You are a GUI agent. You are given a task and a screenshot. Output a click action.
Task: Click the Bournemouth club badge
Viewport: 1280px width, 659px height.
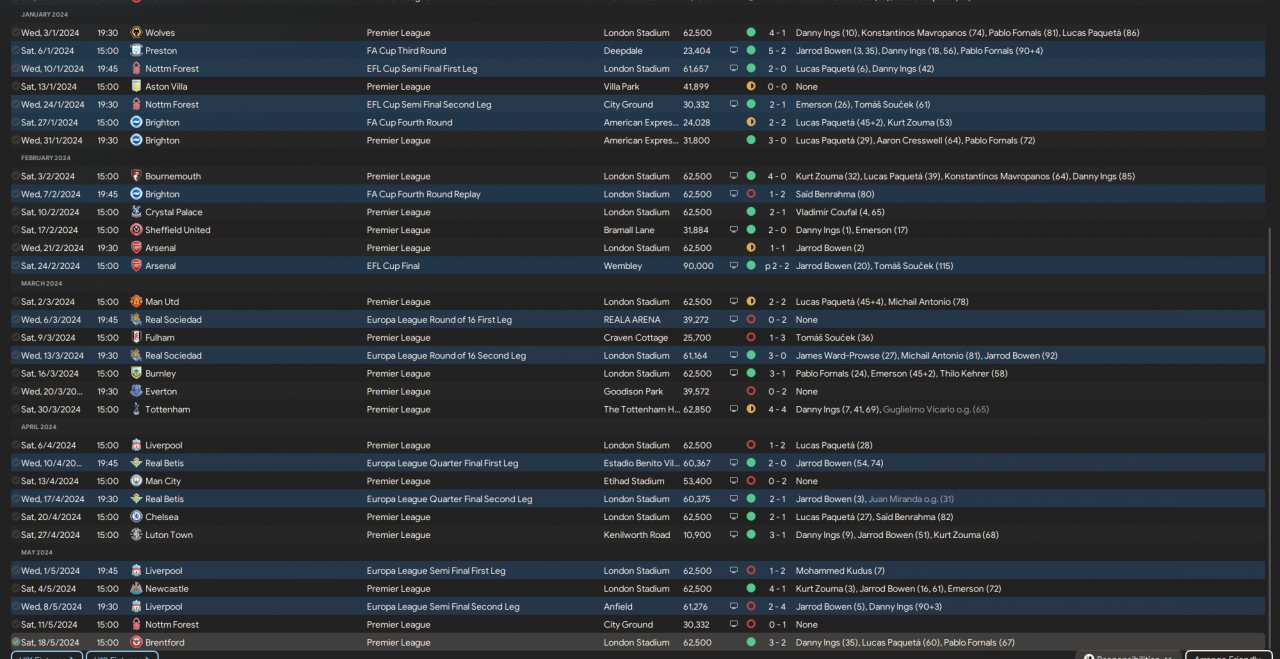(x=136, y=177)
